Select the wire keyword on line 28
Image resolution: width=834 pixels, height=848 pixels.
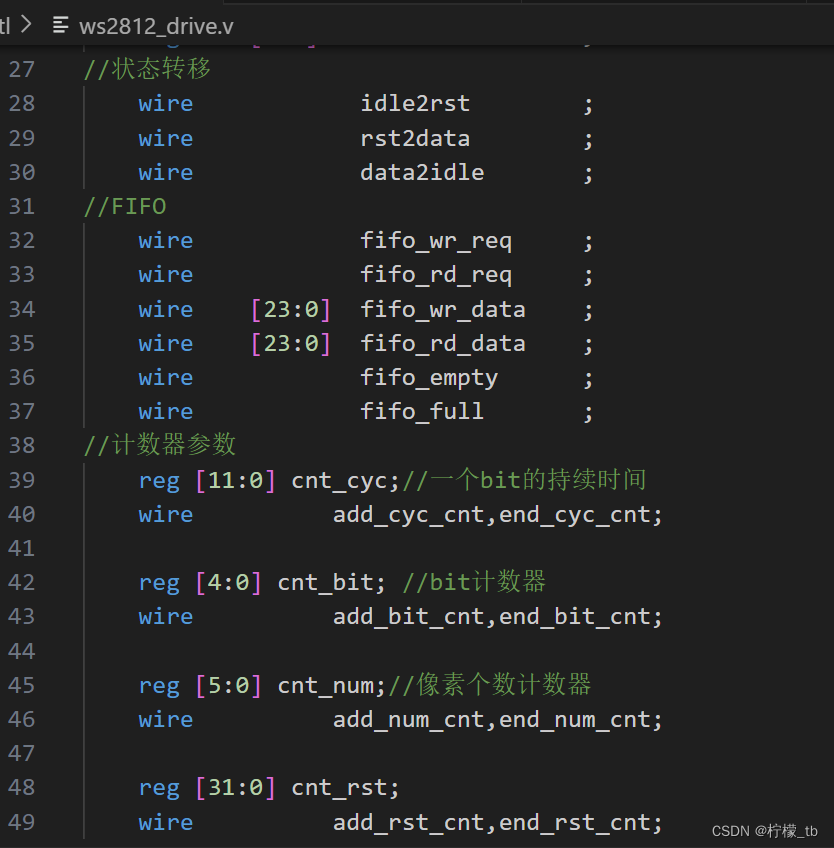click(x=166, y=103)
